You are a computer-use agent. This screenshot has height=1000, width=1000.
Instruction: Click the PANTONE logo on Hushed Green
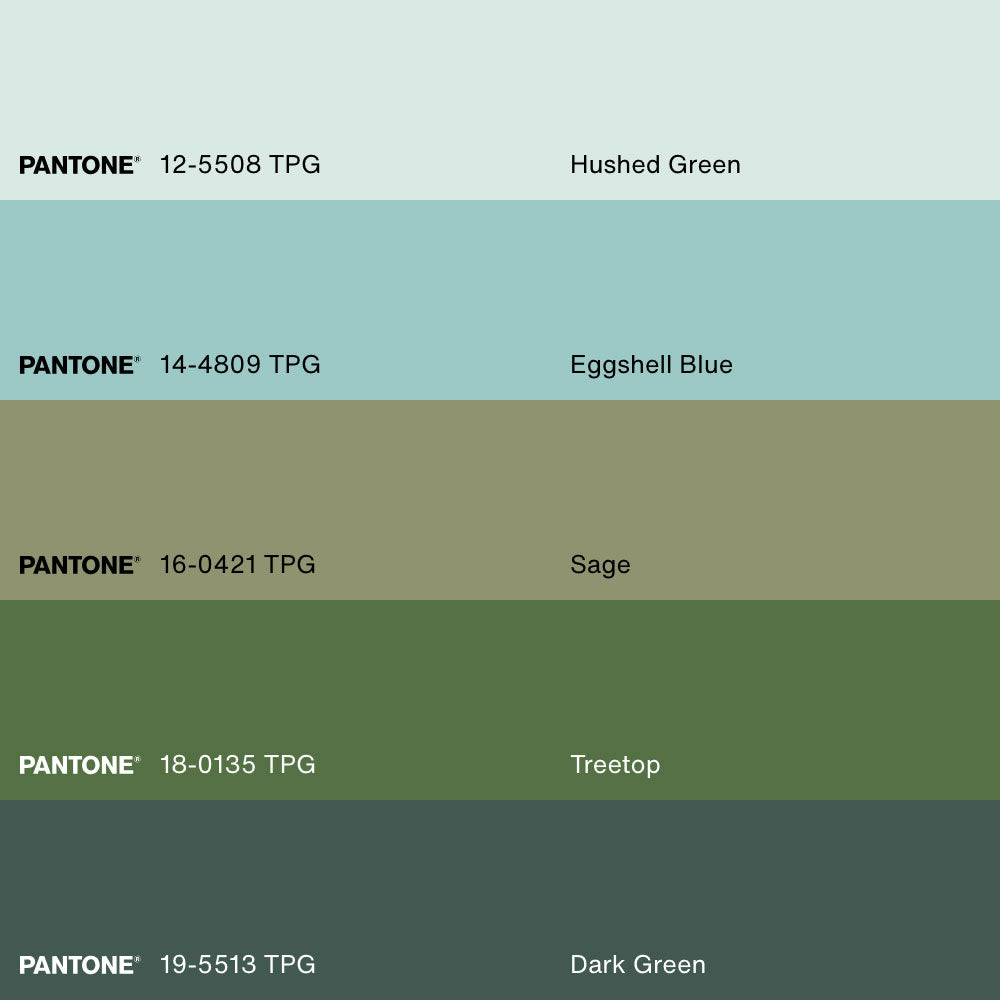click(79, 165)
